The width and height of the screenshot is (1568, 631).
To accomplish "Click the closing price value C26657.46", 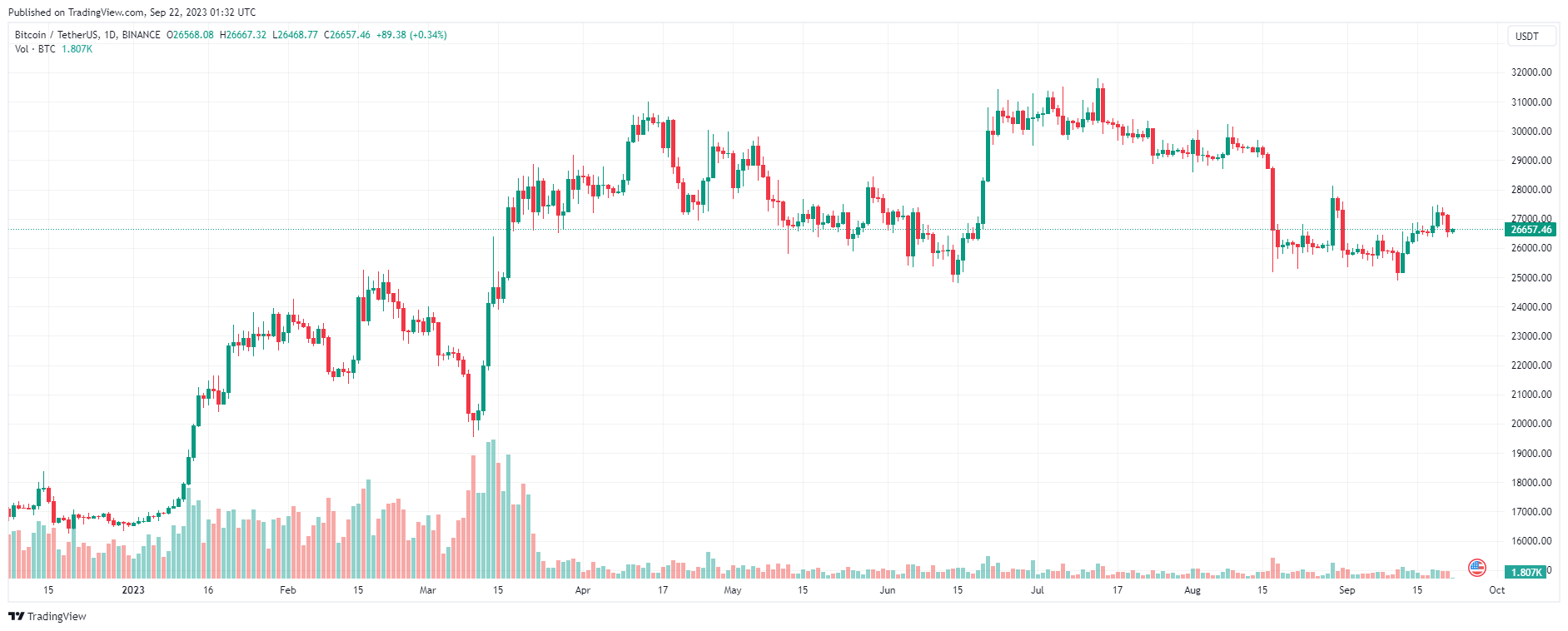I will click(x=347, y=35).
